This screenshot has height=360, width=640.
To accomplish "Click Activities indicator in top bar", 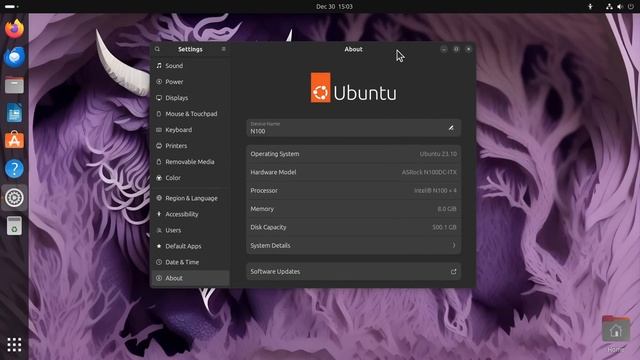I will (x=11, y=7).
